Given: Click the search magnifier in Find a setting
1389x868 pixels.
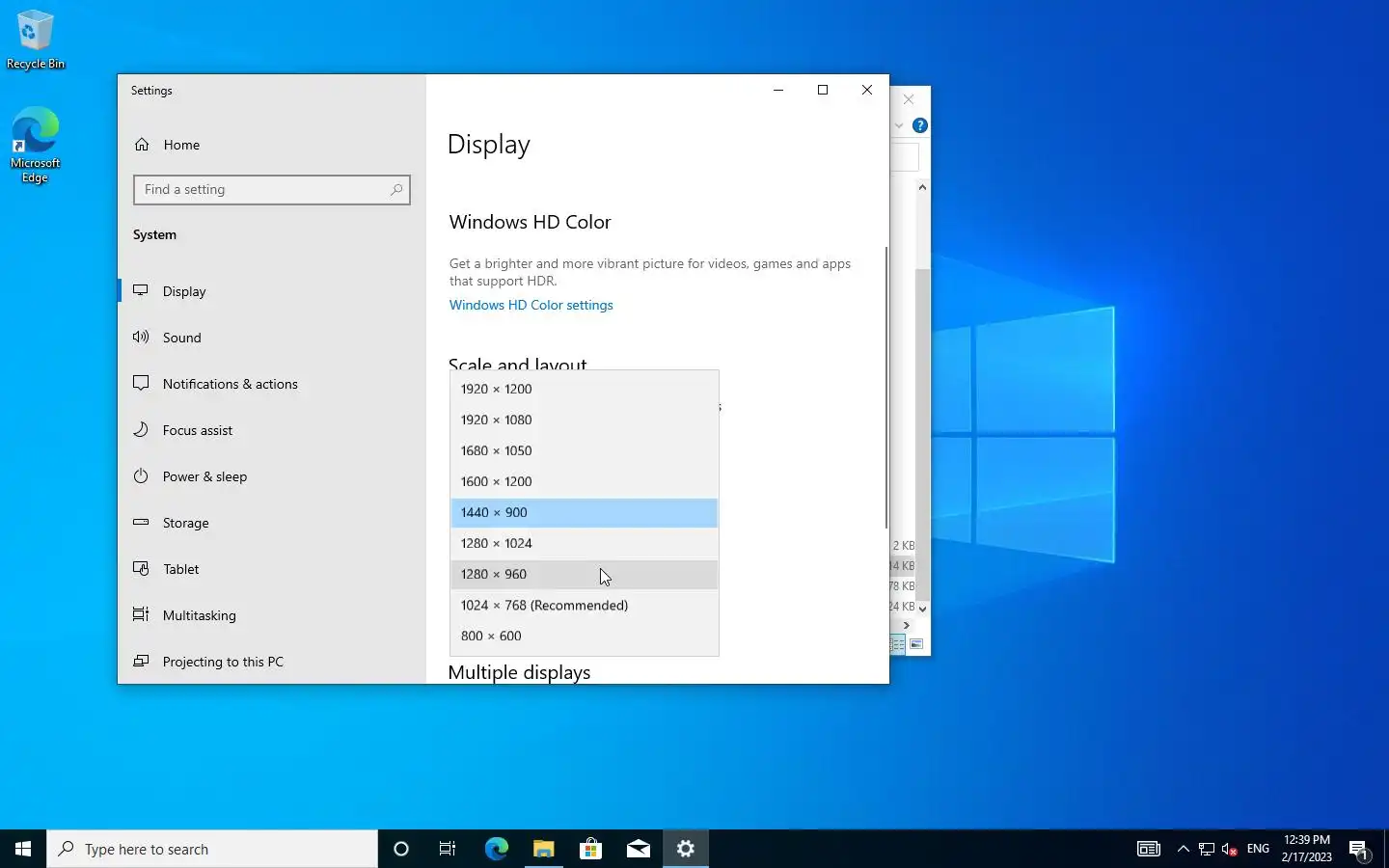Looking at the screenshot, I should click(x=395, y=190).
